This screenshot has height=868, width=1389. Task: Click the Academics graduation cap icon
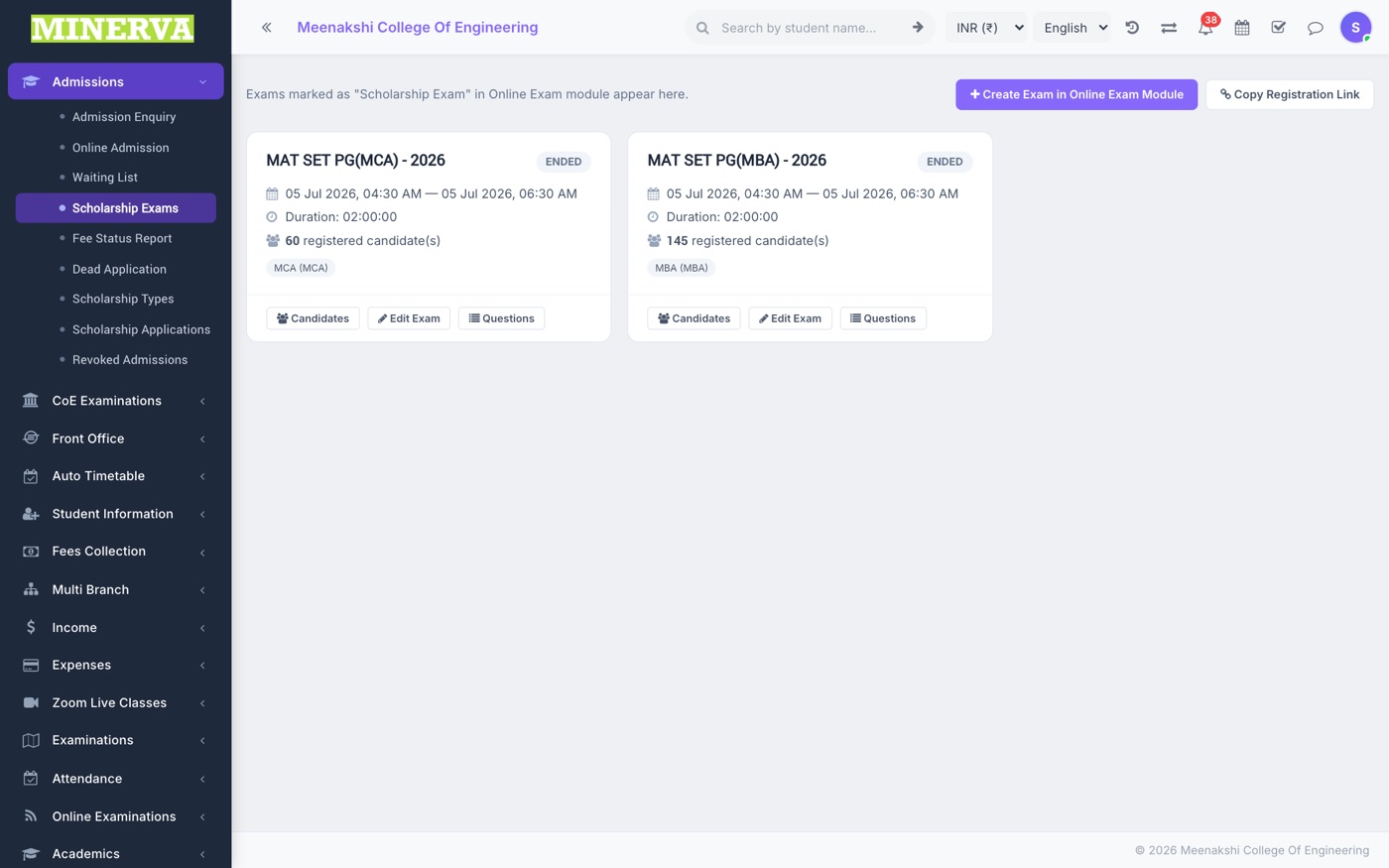(31, 854)
